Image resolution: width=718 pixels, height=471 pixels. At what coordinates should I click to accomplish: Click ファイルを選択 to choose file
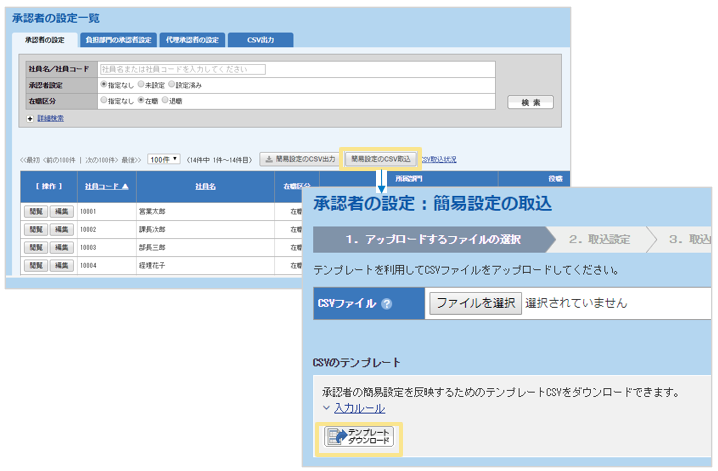tap(475, 304)
